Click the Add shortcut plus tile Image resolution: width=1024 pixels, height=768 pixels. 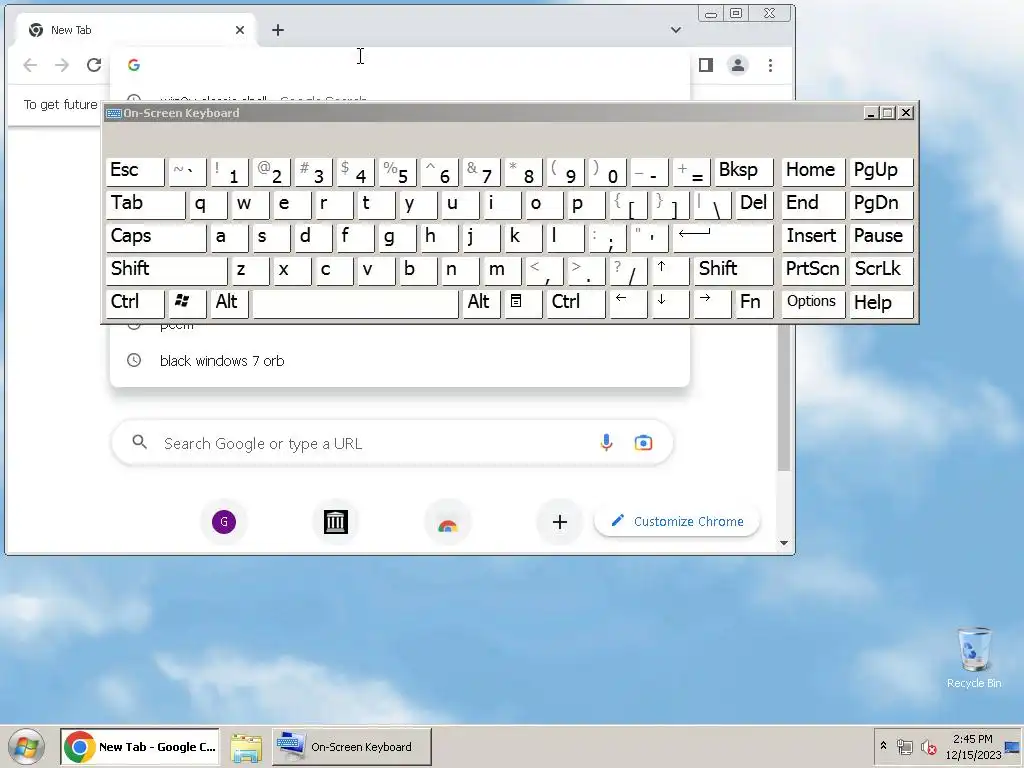pyautogui.click(x=560, y=522)
